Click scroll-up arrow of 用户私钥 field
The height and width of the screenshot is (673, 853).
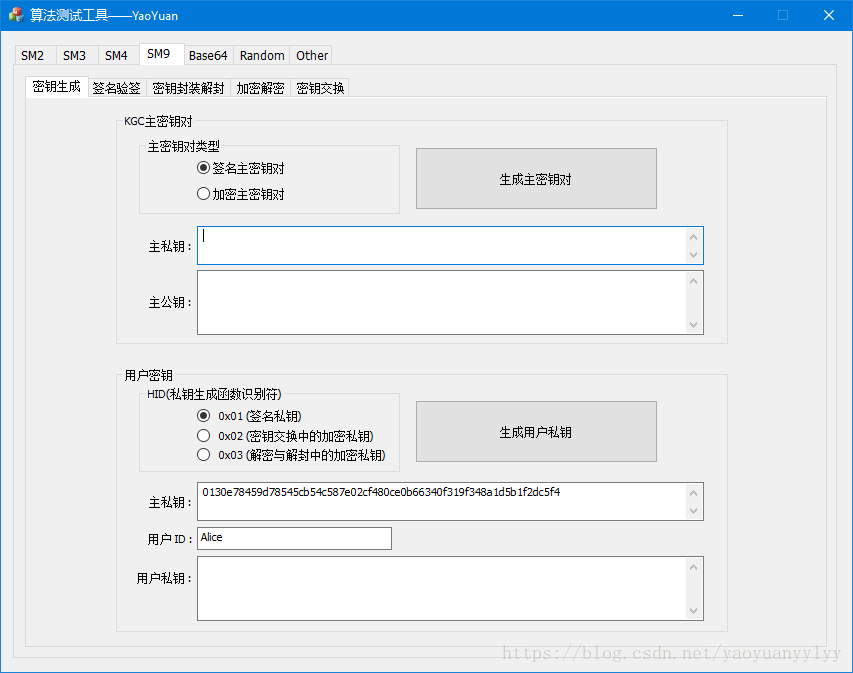(693, 567)
